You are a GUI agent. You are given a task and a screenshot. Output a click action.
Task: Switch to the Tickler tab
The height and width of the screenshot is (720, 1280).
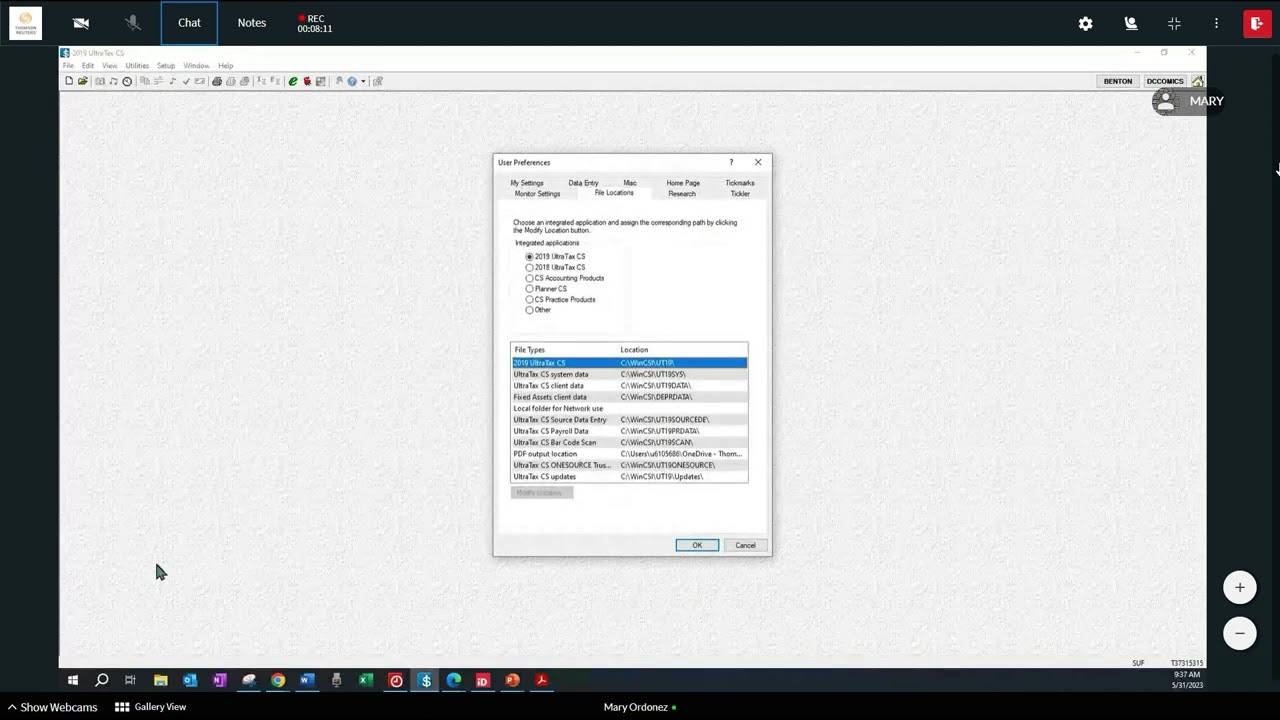[x=740, y=194]
